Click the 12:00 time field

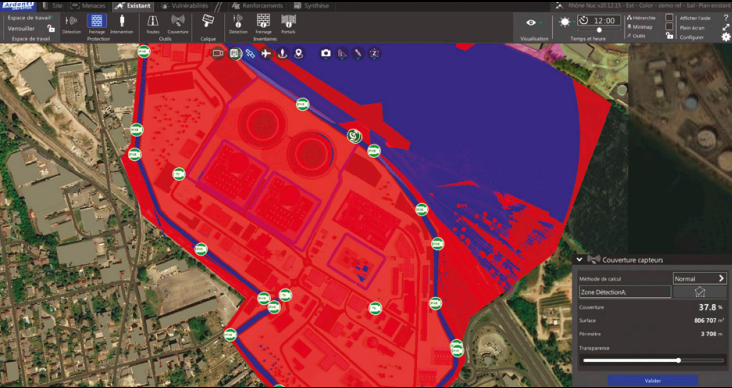[599, 21]
